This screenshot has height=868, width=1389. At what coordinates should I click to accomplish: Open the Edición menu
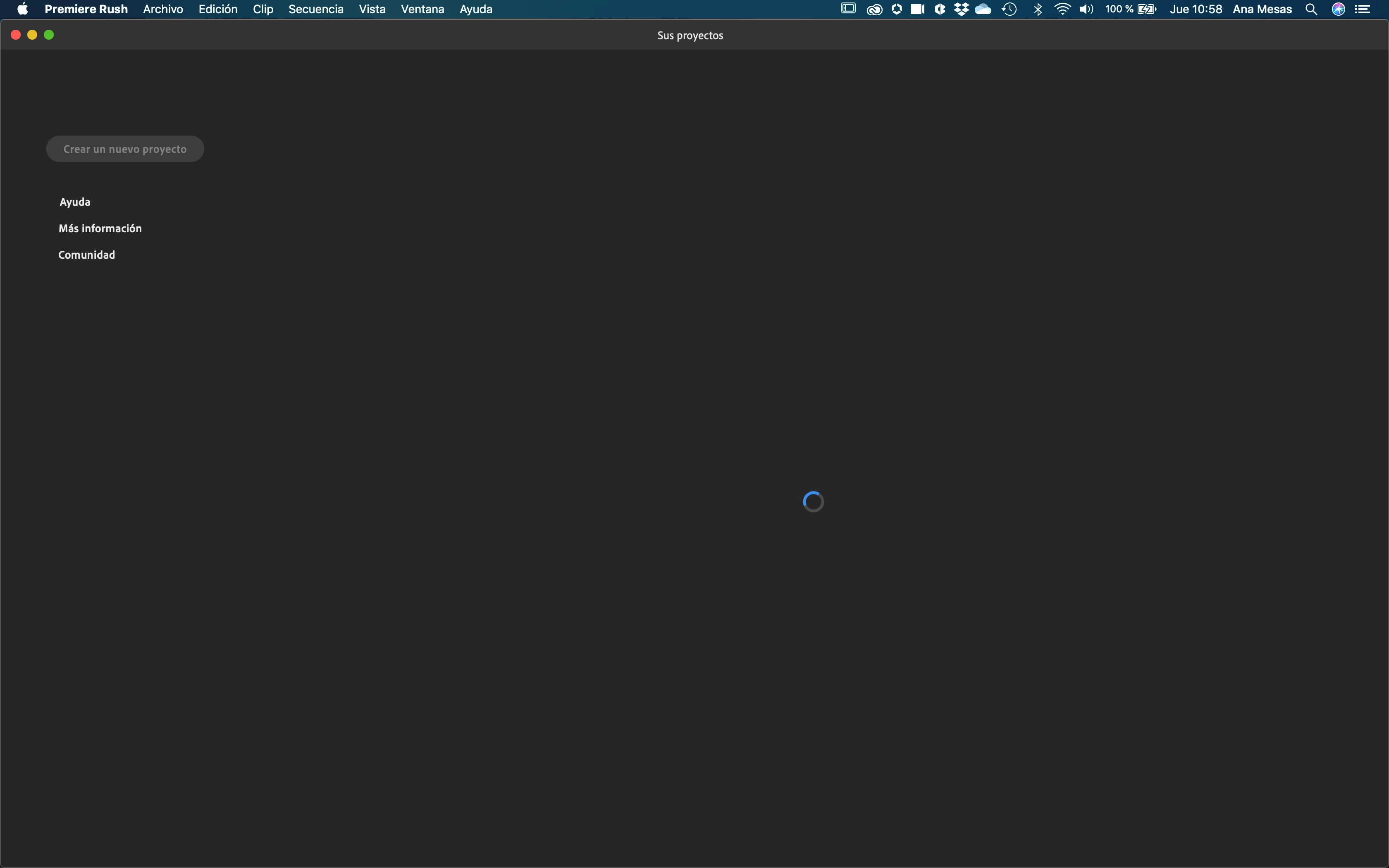(x=217, y=9)
